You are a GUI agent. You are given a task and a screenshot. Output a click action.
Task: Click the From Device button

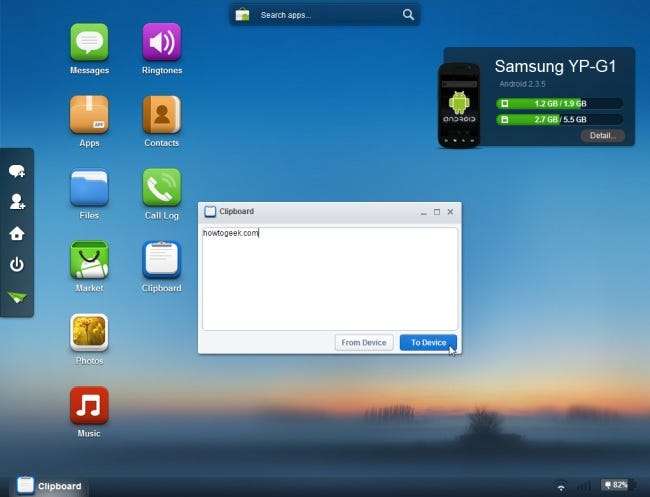point(364,343)
